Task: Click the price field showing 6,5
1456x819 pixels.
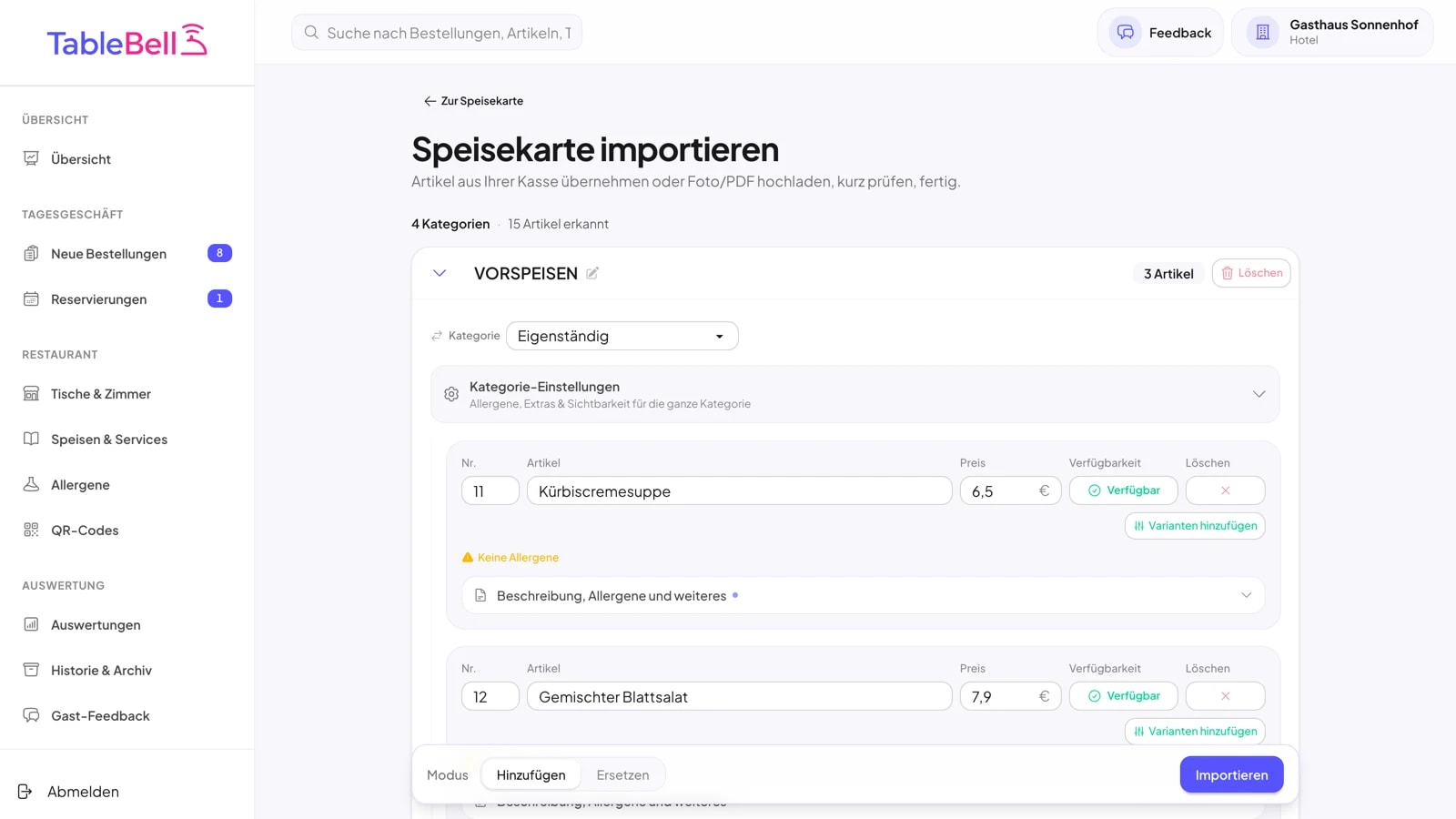Action: pos(1011,490)
